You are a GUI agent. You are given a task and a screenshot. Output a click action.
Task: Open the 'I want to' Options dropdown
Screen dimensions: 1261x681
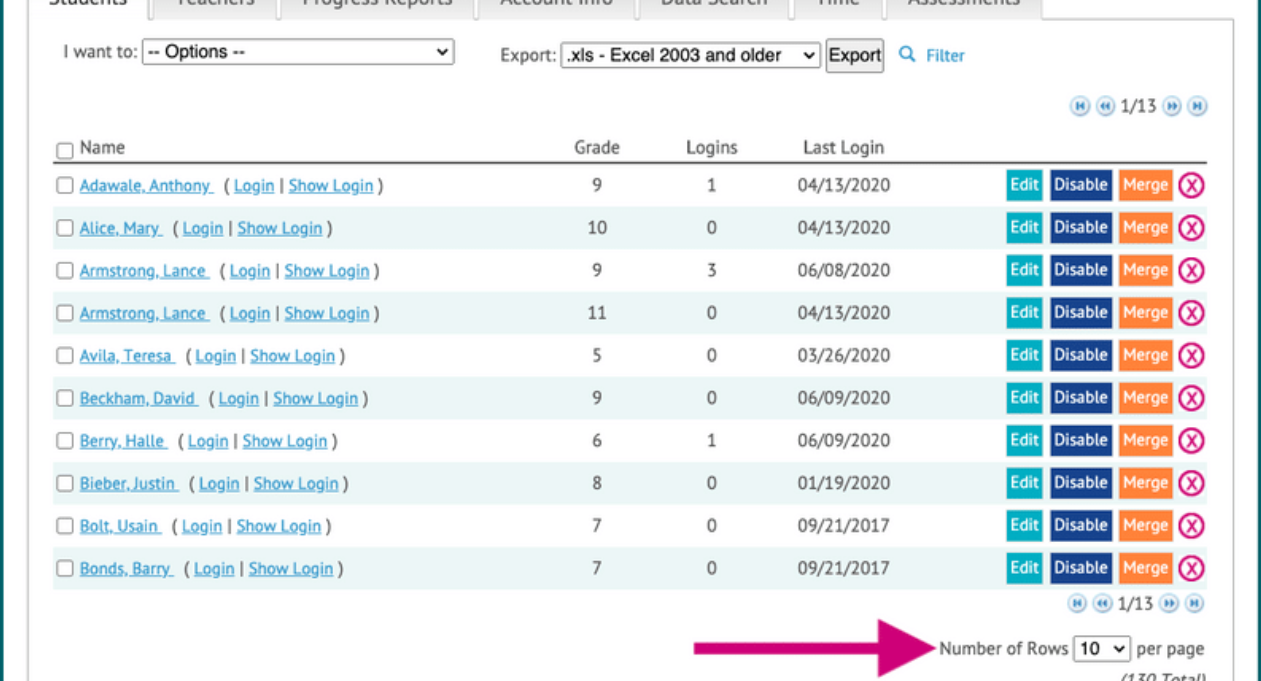298,52
